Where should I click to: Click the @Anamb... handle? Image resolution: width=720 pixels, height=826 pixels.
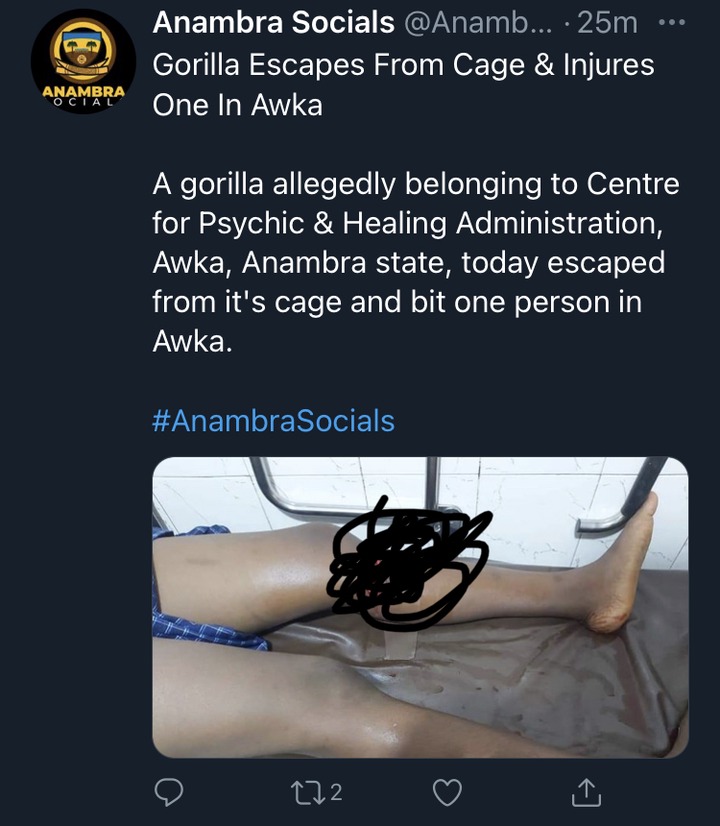[478, 23]
